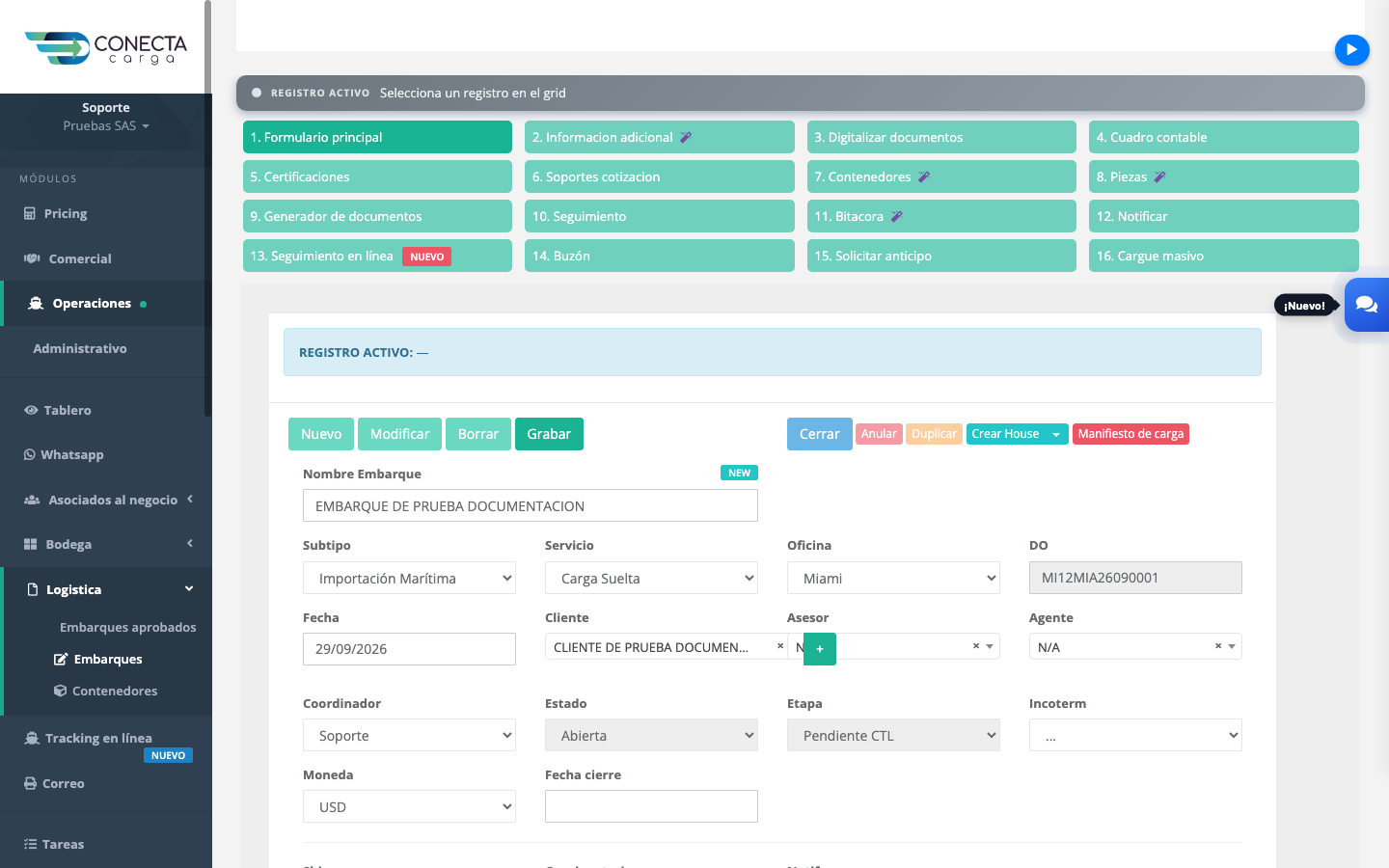Switch to 7. Contenedores tab

tap(941, 176)
